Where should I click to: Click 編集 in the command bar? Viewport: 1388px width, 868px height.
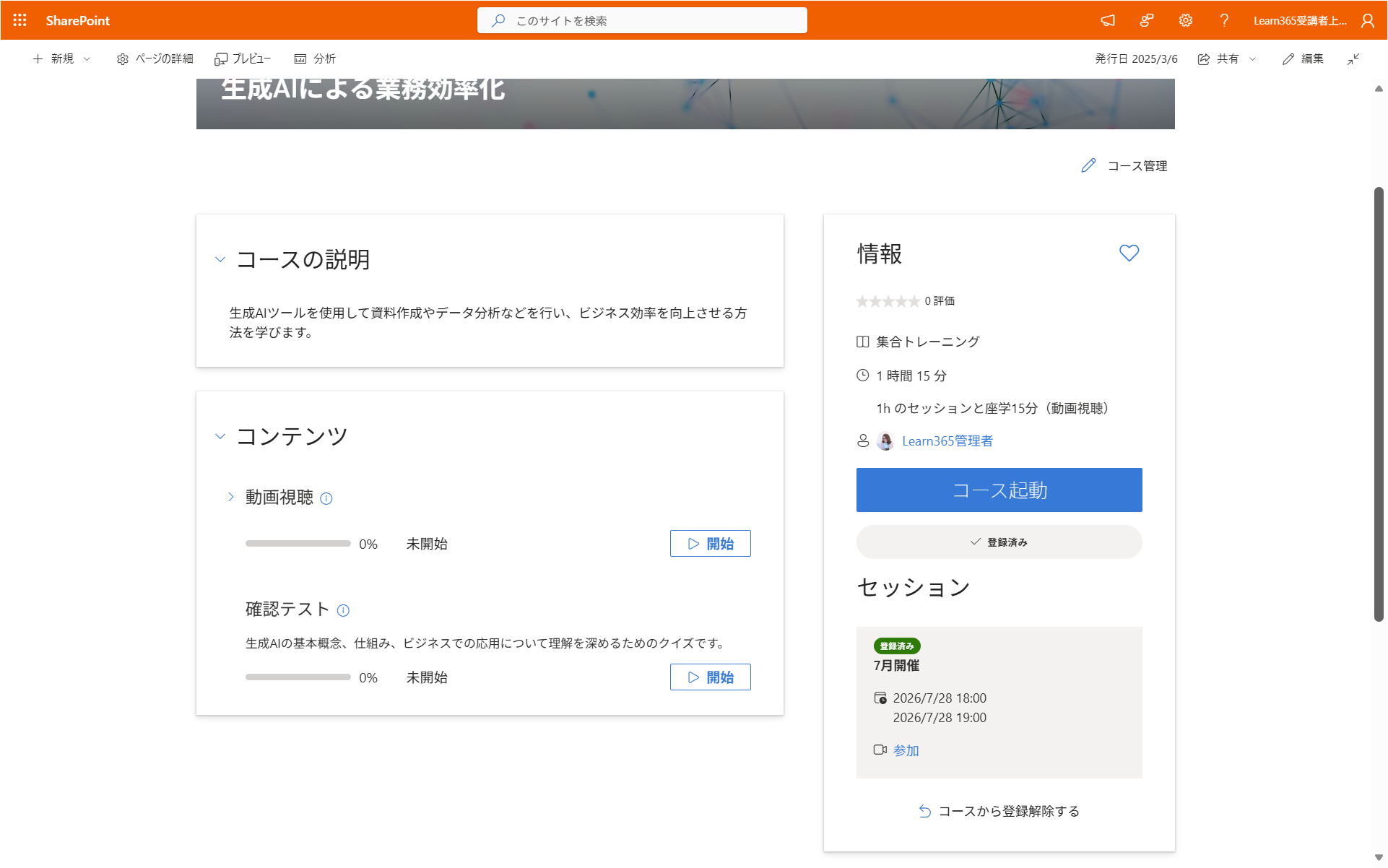coord(1303,58)
